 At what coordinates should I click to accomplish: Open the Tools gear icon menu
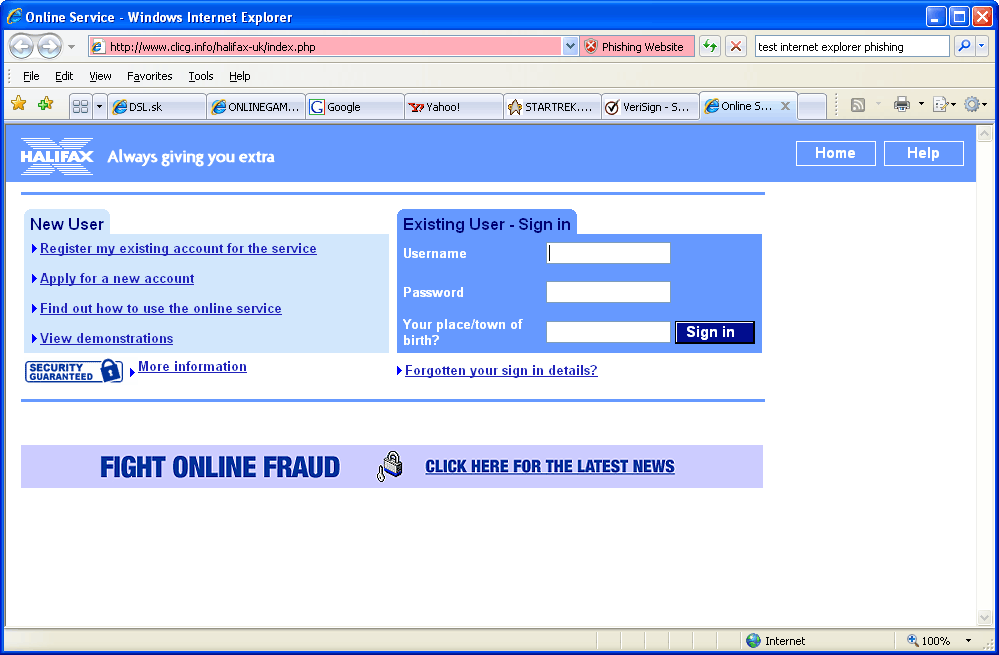[975, 104]
